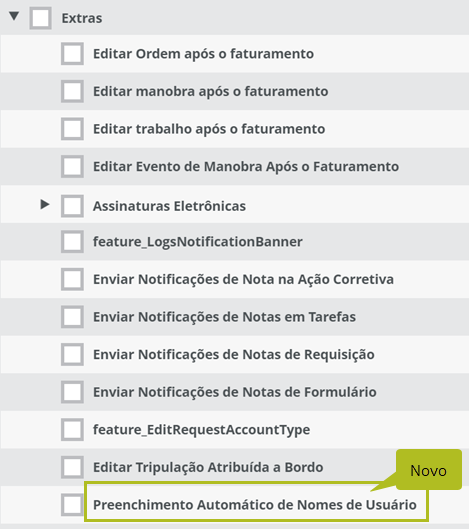The width and height of the screenshot is (470, 529).
Task: Enable Preenchimento Automático de Nomes de Usuário checkbox
Action: coord(72,505)
